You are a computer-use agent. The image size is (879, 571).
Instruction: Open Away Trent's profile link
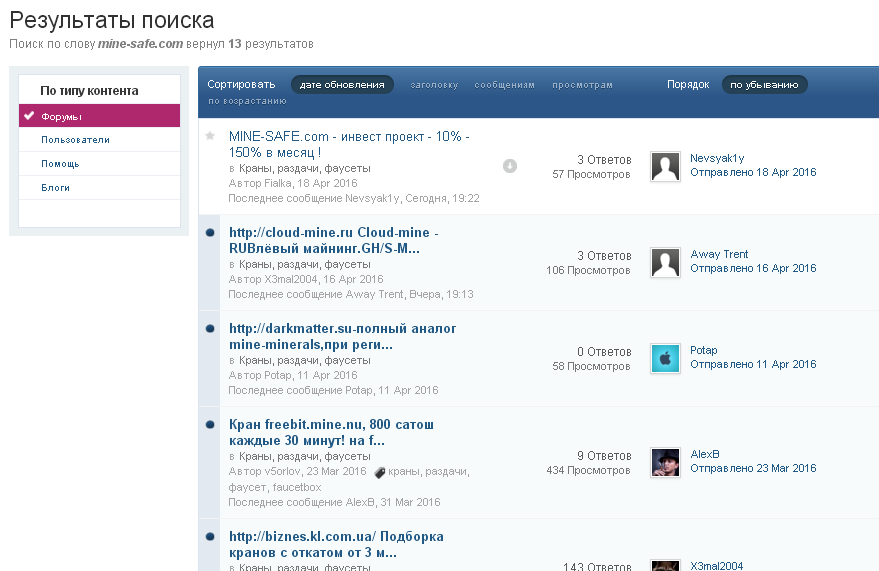pyautogui.click(x=719, y=254)
